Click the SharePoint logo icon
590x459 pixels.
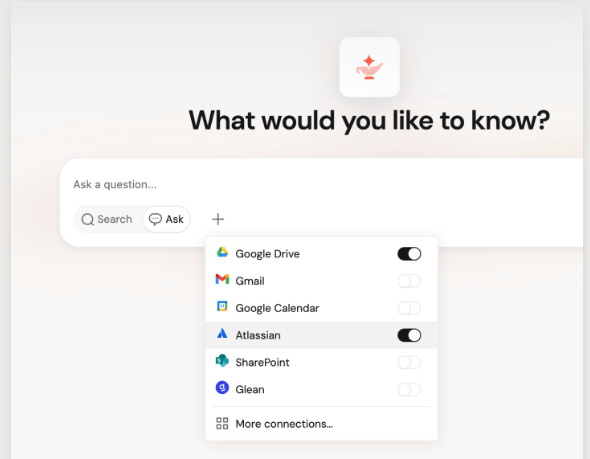pyautogui.click(x=222, y=360)
